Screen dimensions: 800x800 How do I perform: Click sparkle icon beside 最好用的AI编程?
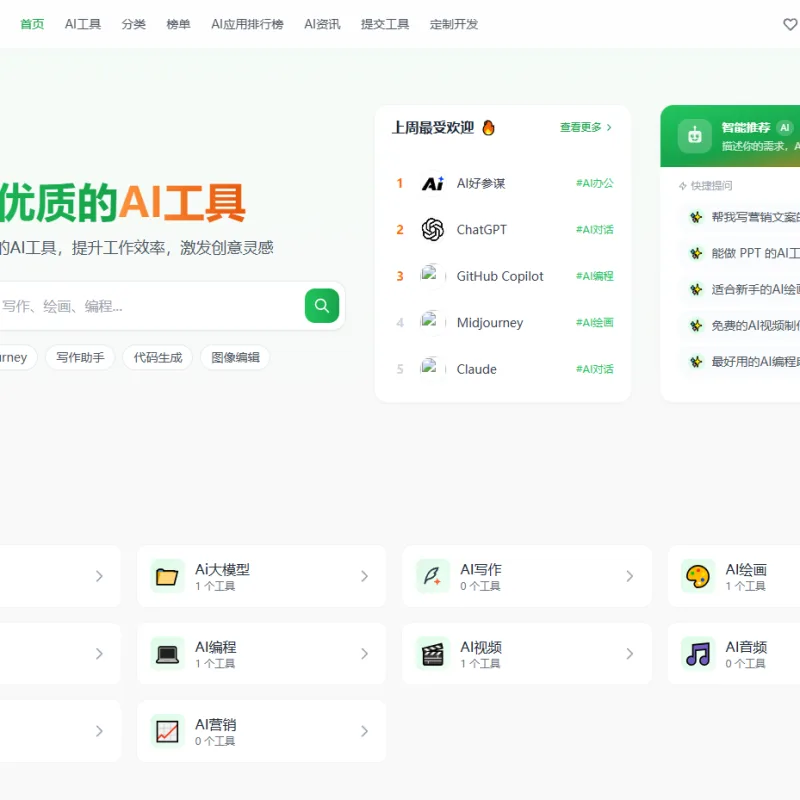(696, 362)
